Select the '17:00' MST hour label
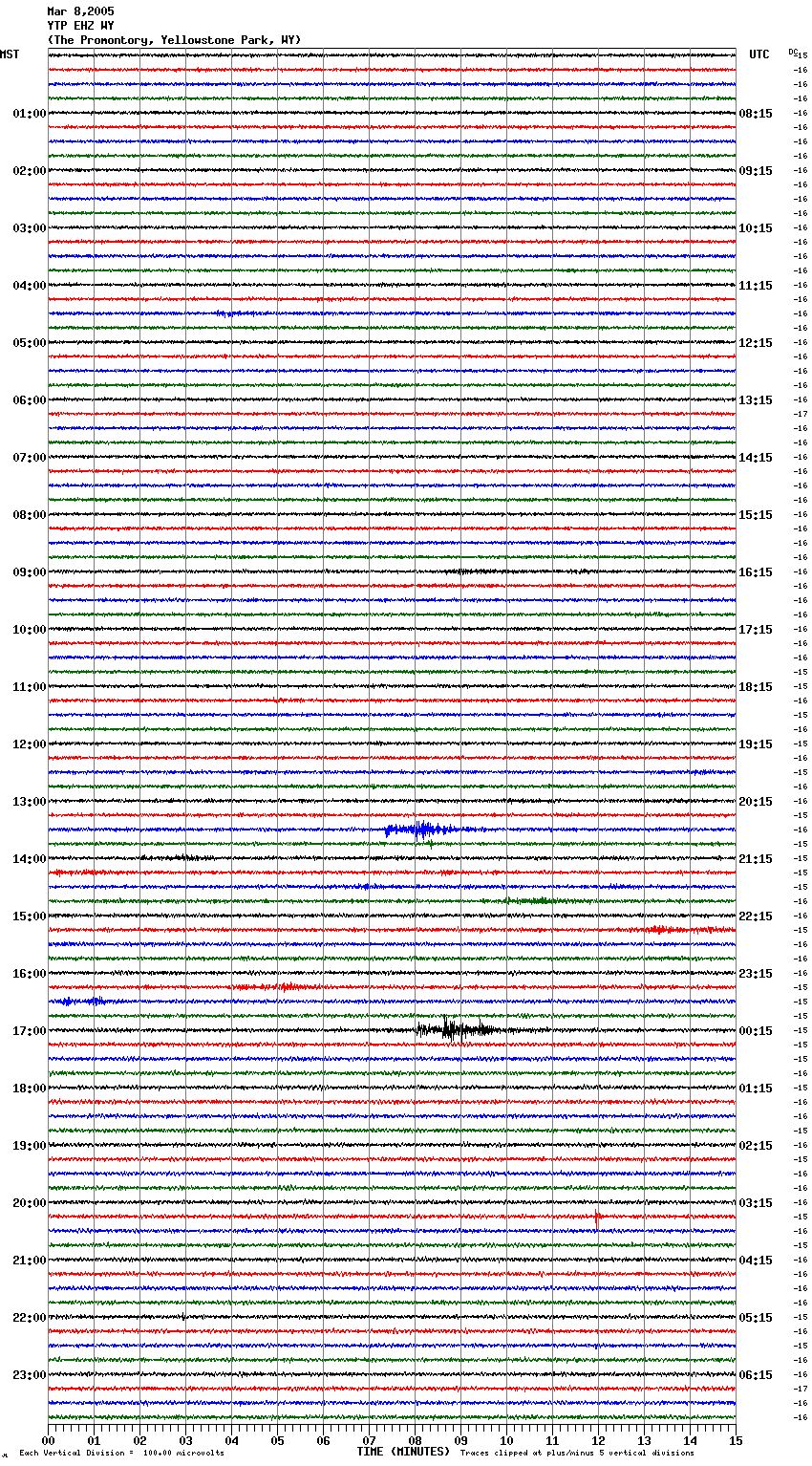 pos(30,1031)
